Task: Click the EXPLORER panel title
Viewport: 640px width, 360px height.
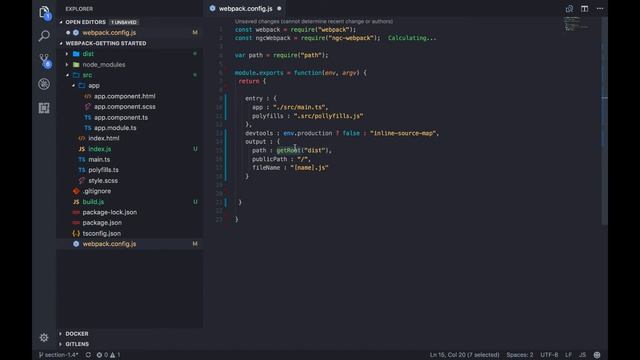Action: click(x=79, y=9)
